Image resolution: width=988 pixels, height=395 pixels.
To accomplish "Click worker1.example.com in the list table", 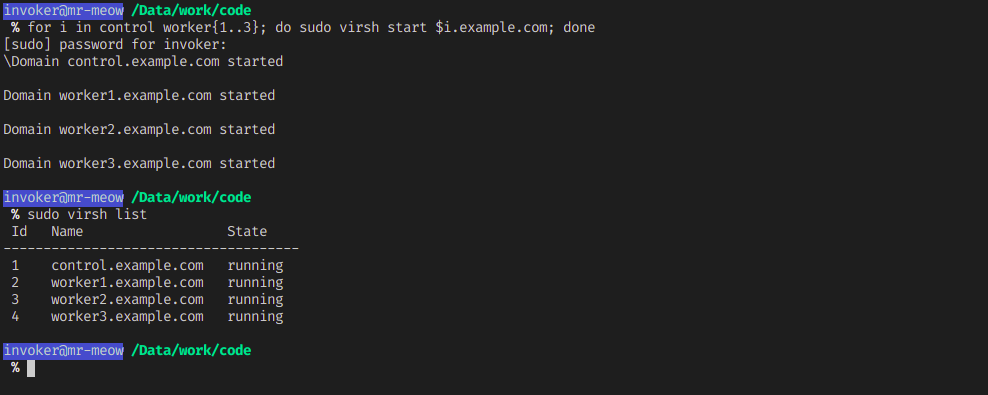I will click(127, 282).
